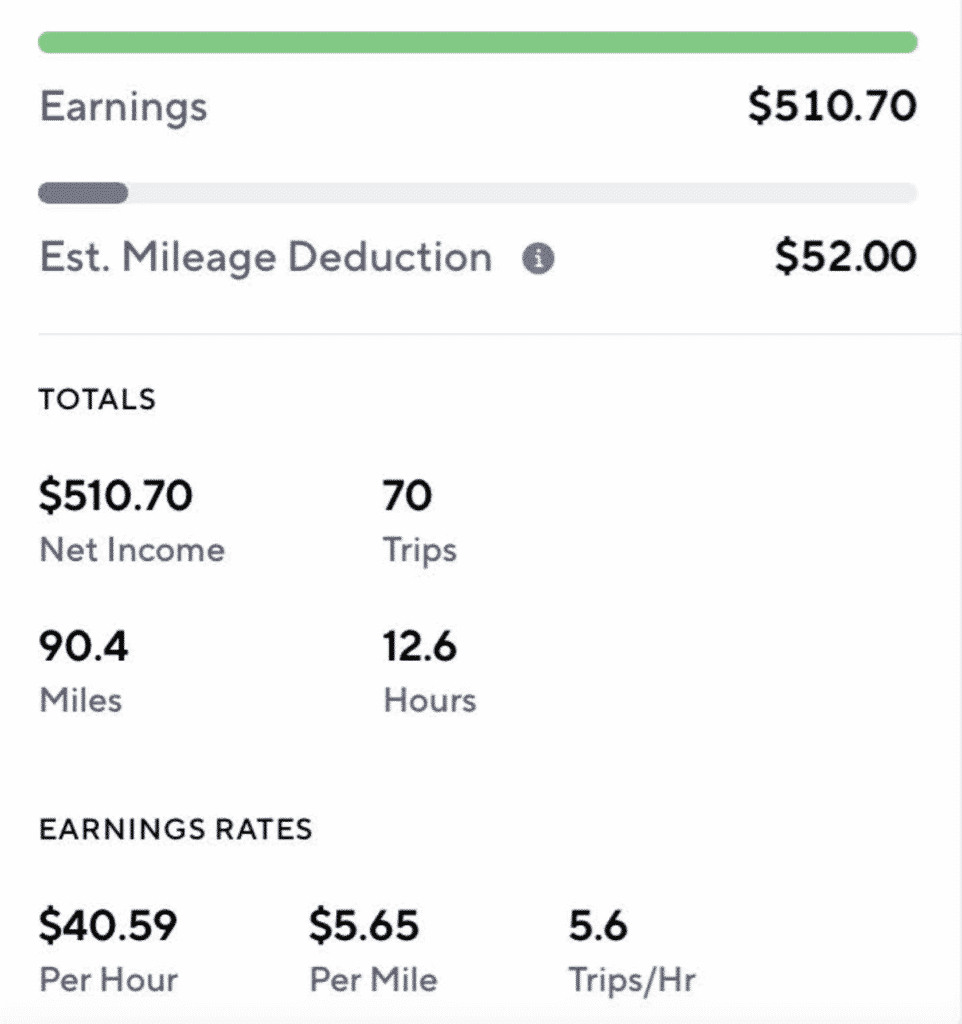The image size is (962, 1024).
Task: Click the Net Income label
Action: tap(132, 550)
